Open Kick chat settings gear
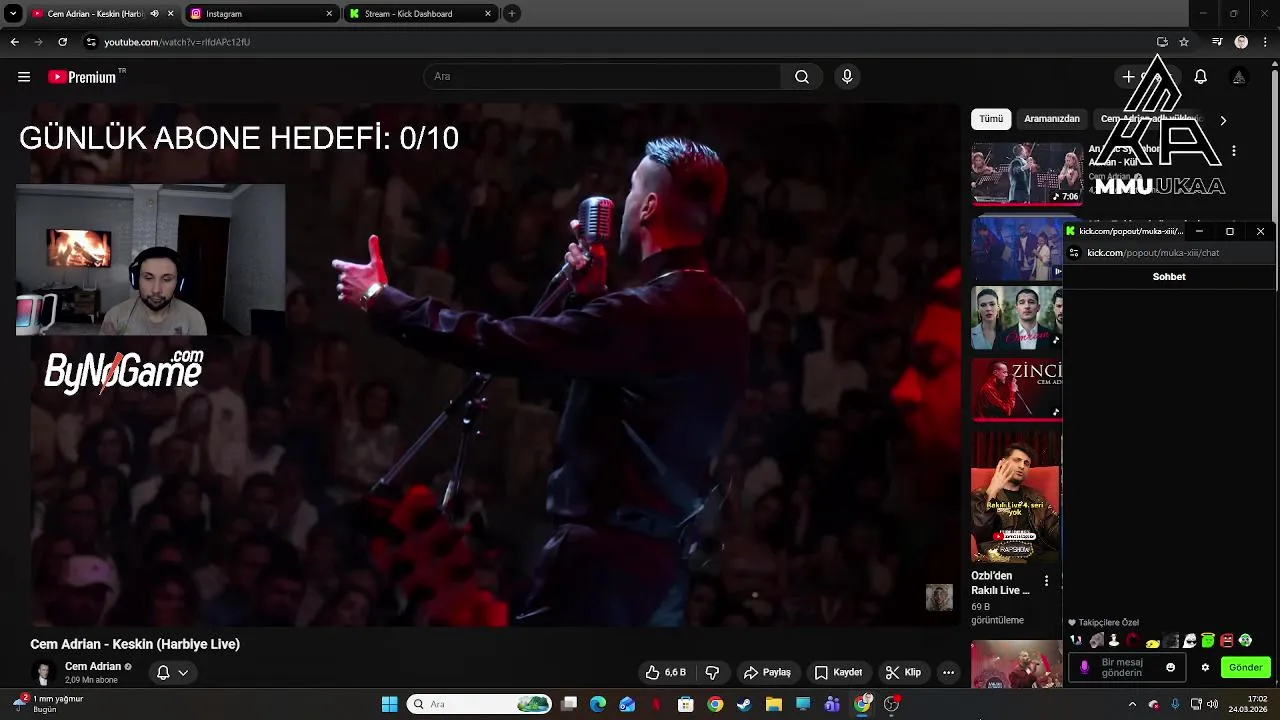 click(1205, 667)
